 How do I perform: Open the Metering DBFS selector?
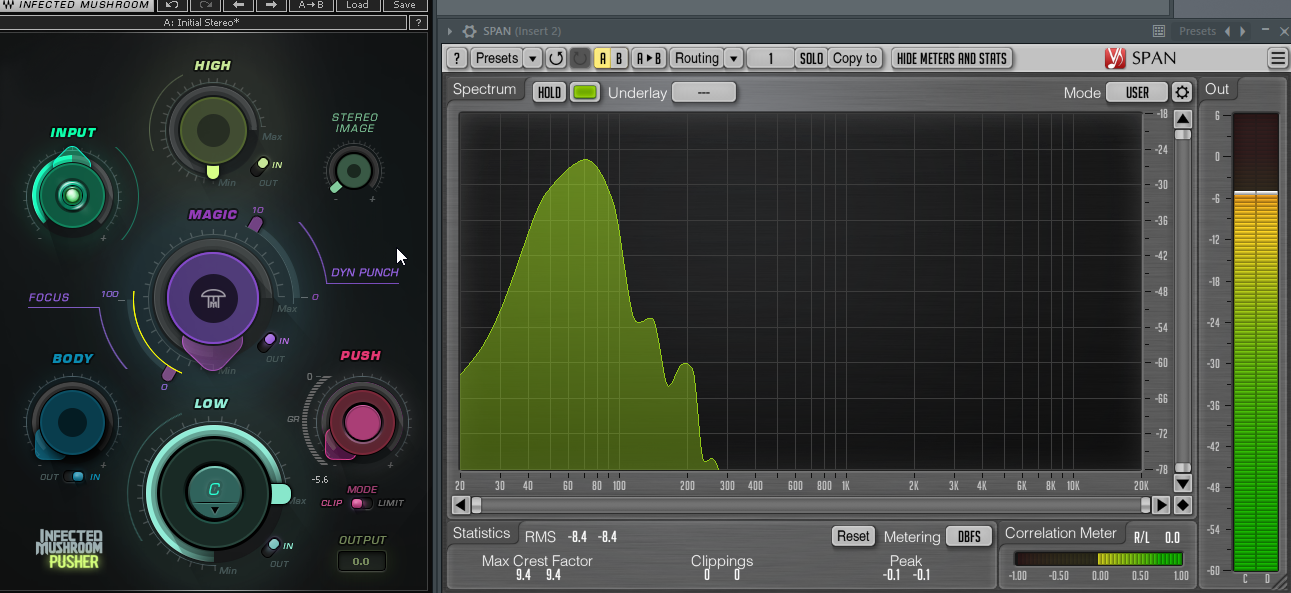click(969, 536)
